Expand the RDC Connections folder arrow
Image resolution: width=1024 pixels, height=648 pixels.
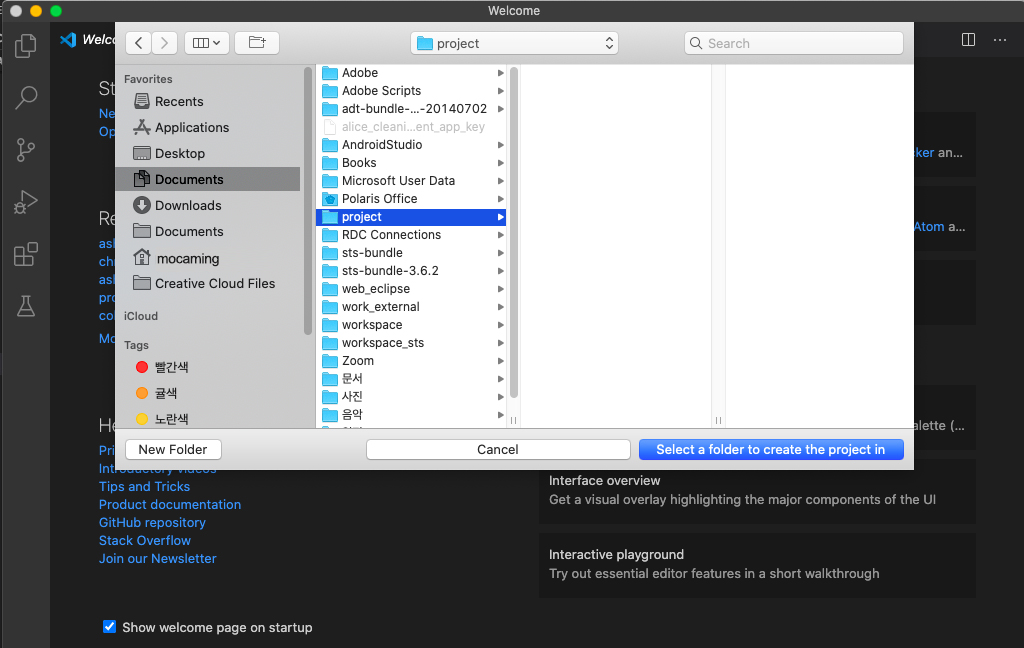point(500,235)
